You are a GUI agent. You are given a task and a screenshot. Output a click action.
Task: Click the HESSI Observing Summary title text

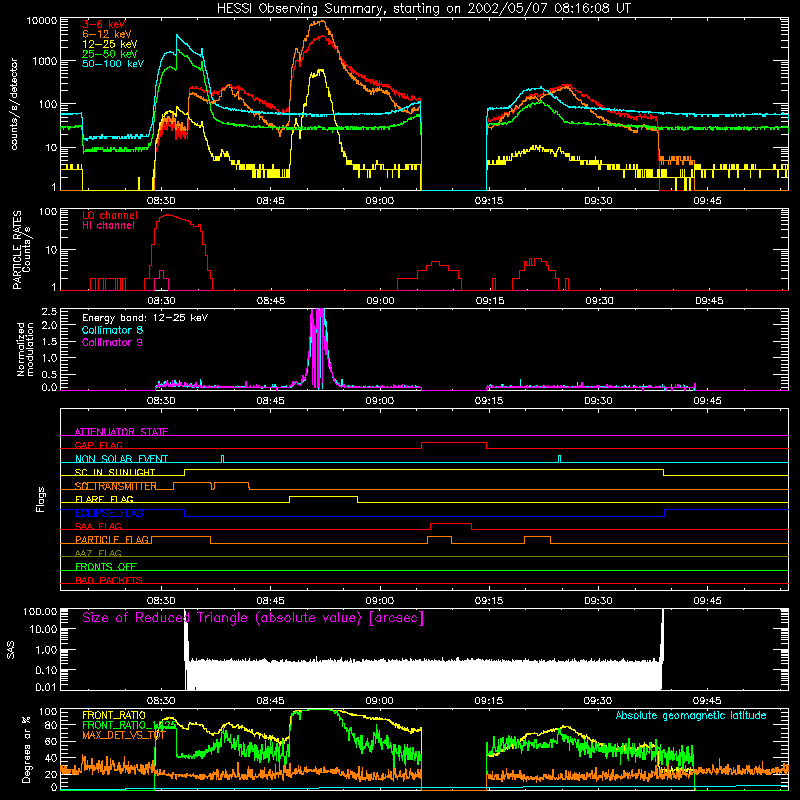point(424,9)
